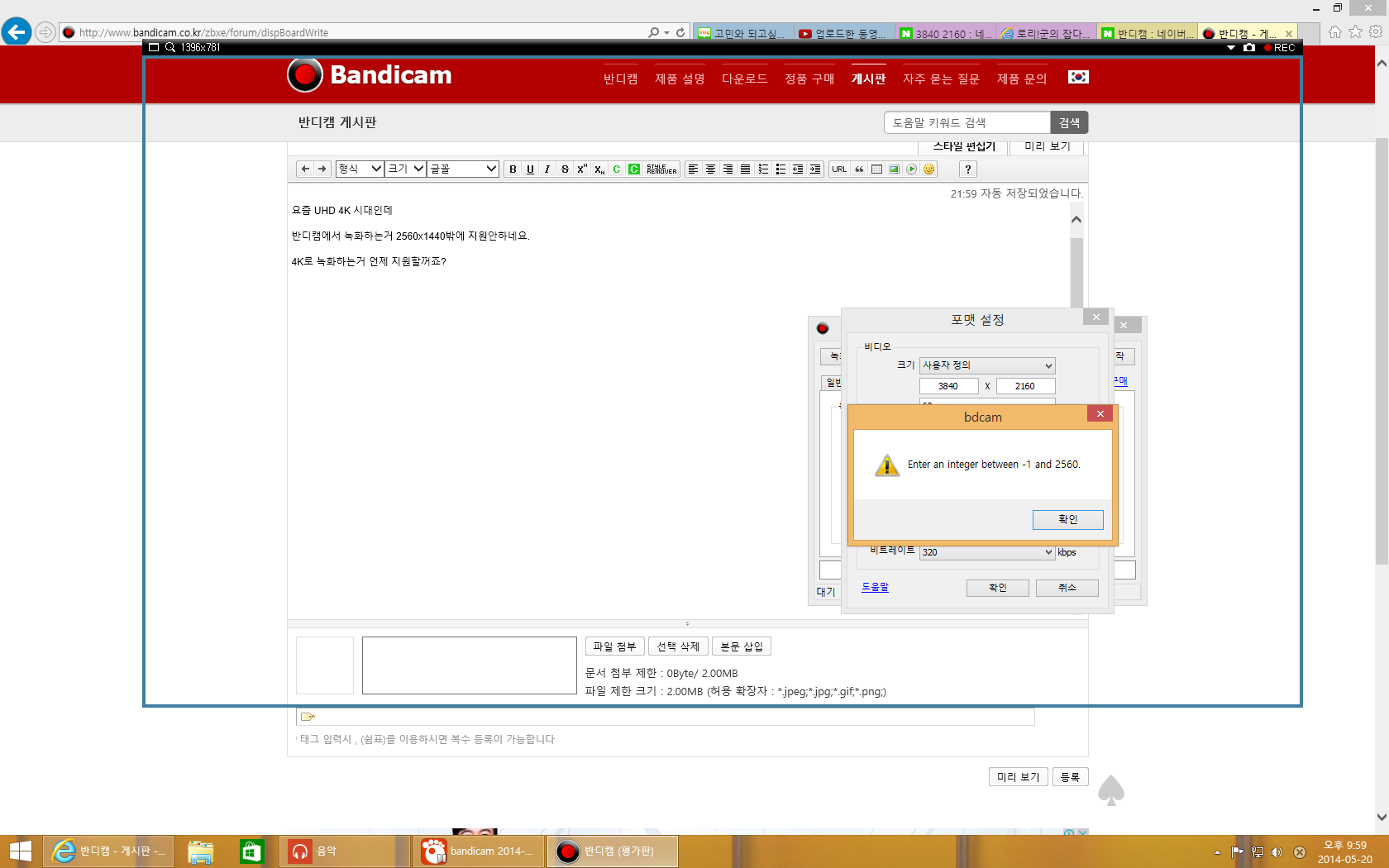Start recording with the REC button
This screenshot has width=1389, height=868.
point(1279,47)
